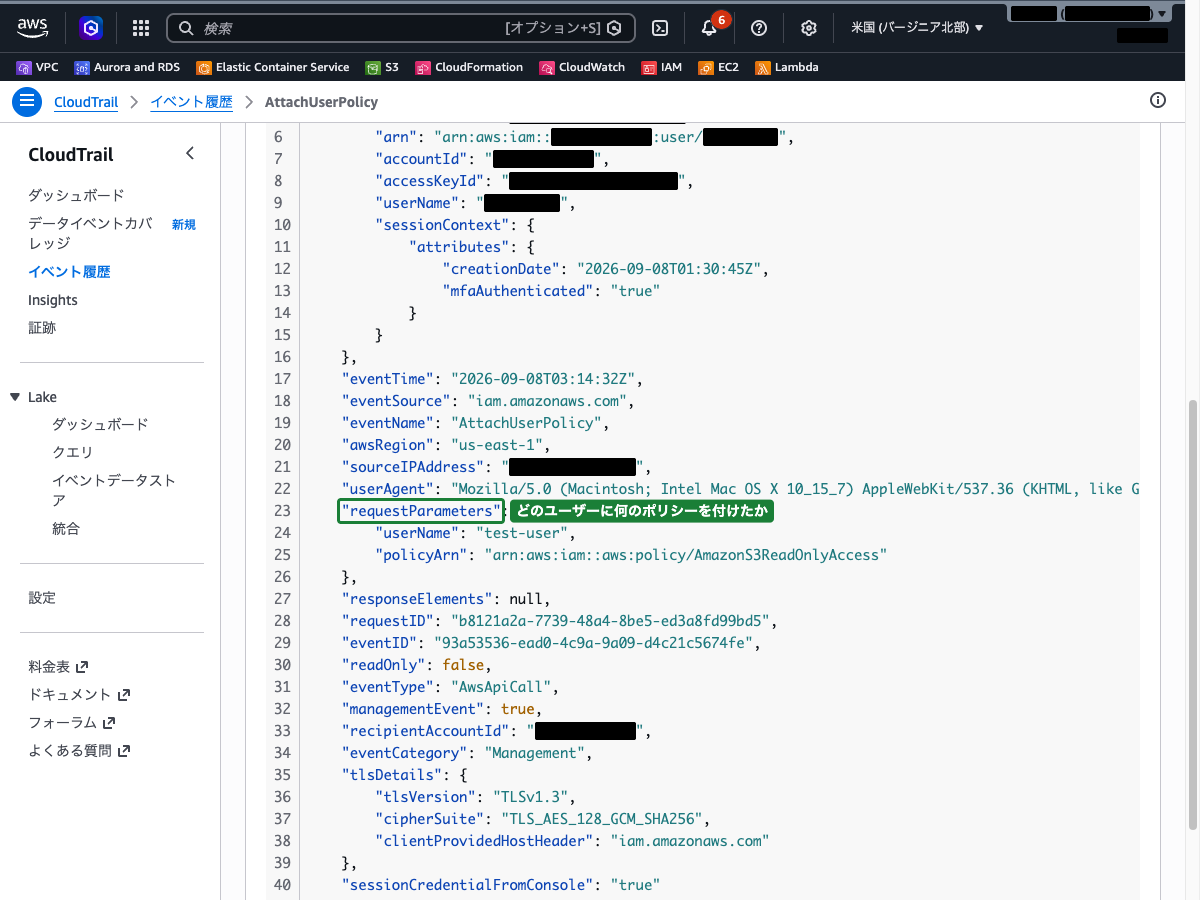This screenshot has width=1200, height=900.
Task: Open the help question mark icon
Action: coord(759,28)
